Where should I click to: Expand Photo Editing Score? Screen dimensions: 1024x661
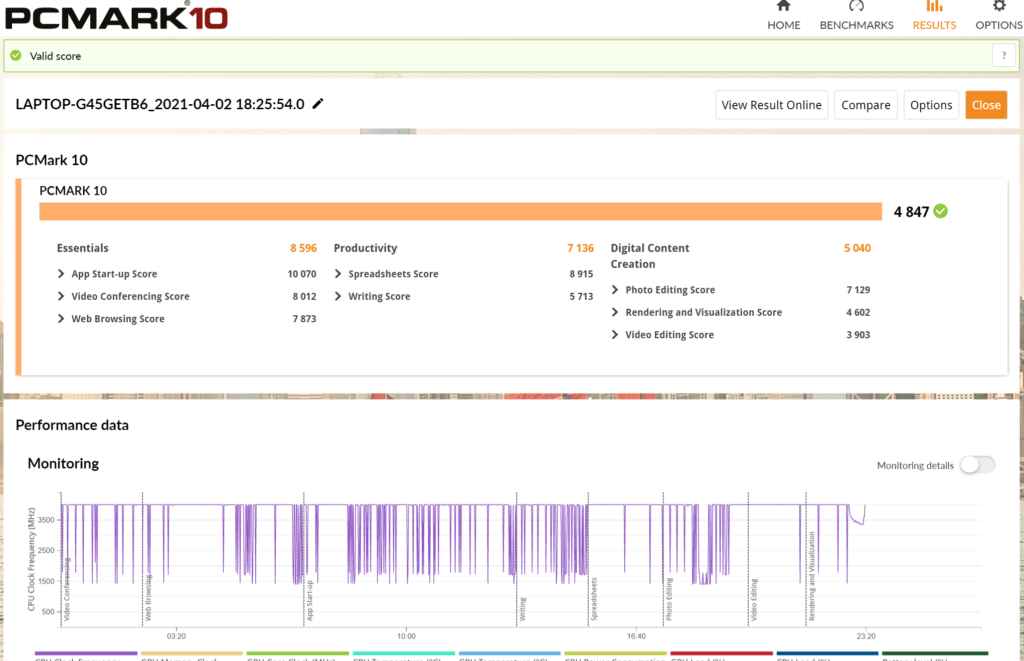click(615, 289)
